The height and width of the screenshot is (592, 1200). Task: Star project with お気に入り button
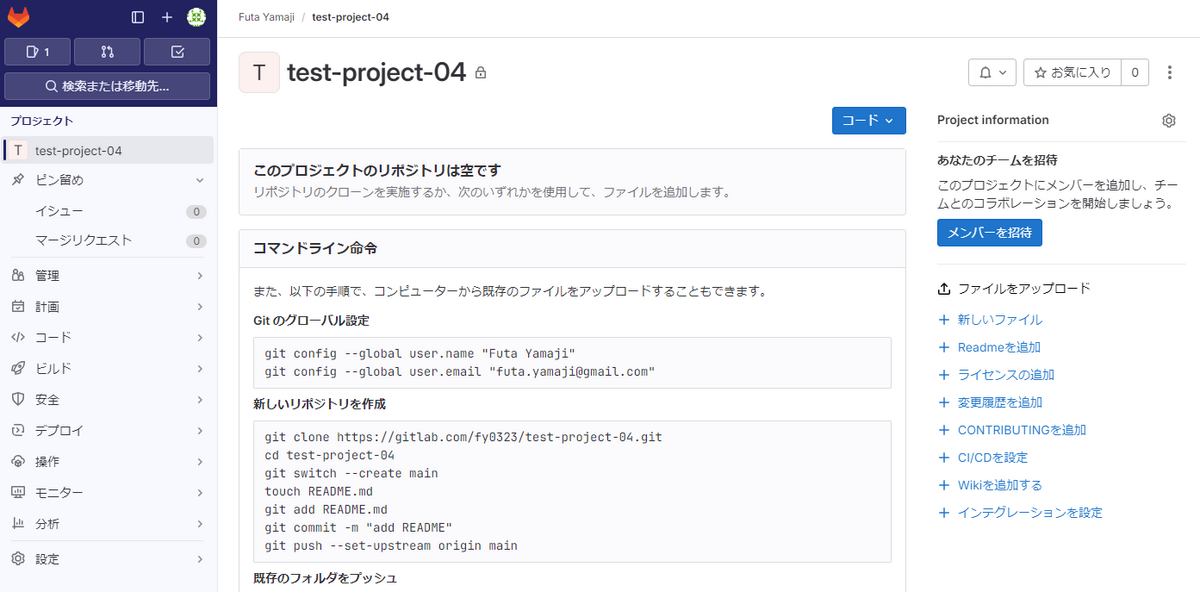(1072, 72)
